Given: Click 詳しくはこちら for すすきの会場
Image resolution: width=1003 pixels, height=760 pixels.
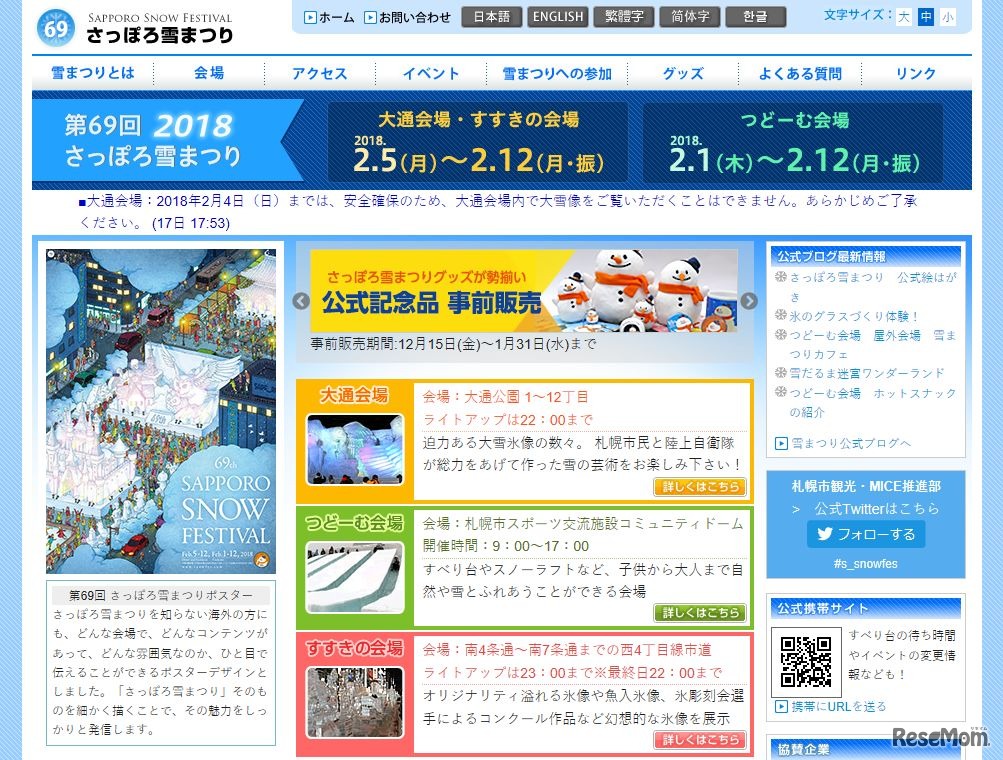Looking at the screenshot, I should coord(700,740).
